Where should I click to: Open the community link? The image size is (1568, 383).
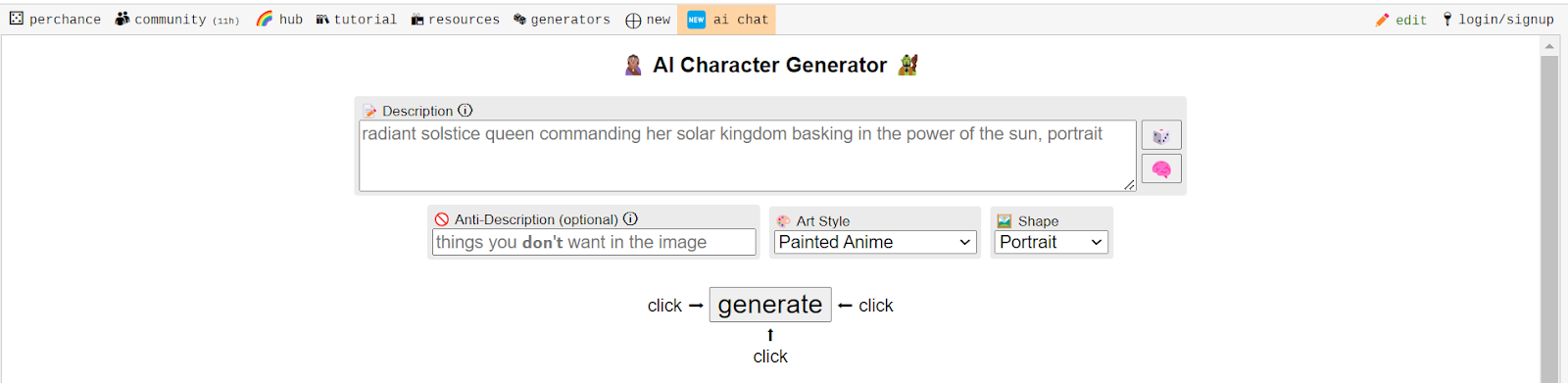(177, 20)
